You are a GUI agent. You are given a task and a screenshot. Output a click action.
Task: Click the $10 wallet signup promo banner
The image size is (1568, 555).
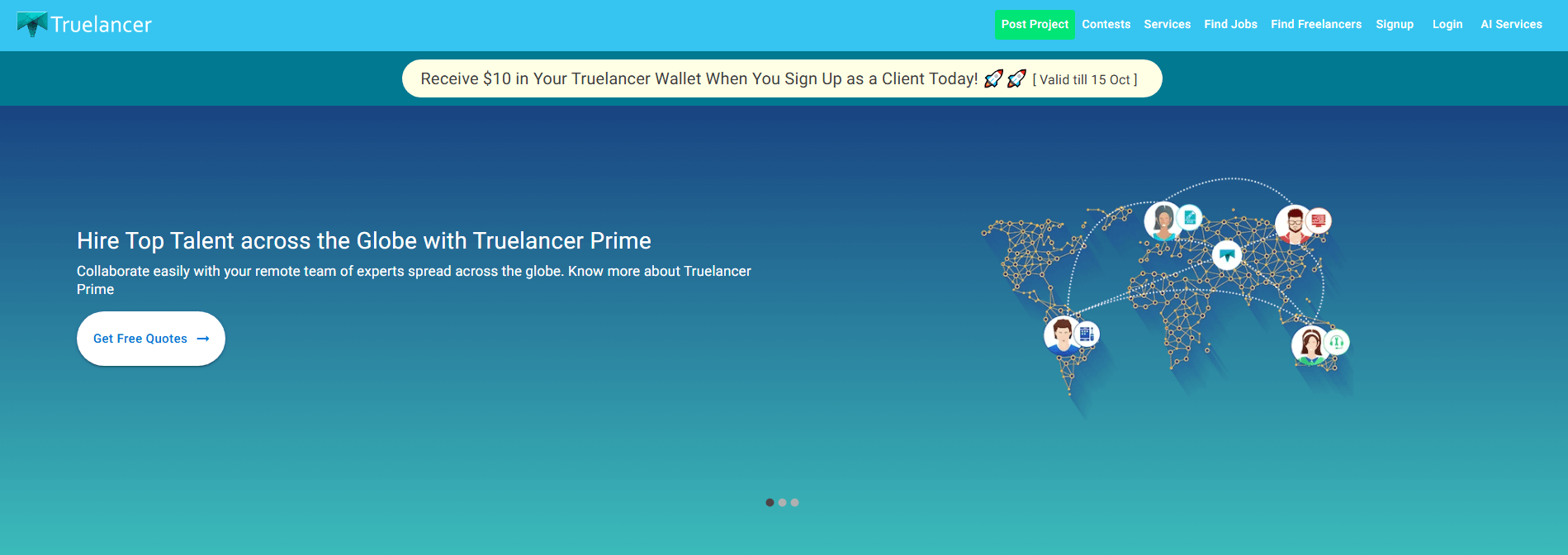pos(782,78)
